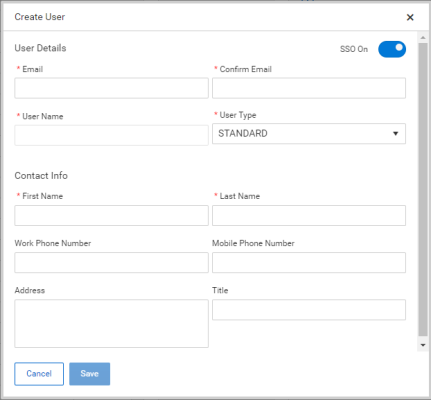The width and height of the screenshot is (431, 400).
Task: Click inside the Address text area
Action: pyautogui.click(x=111, y=324)
